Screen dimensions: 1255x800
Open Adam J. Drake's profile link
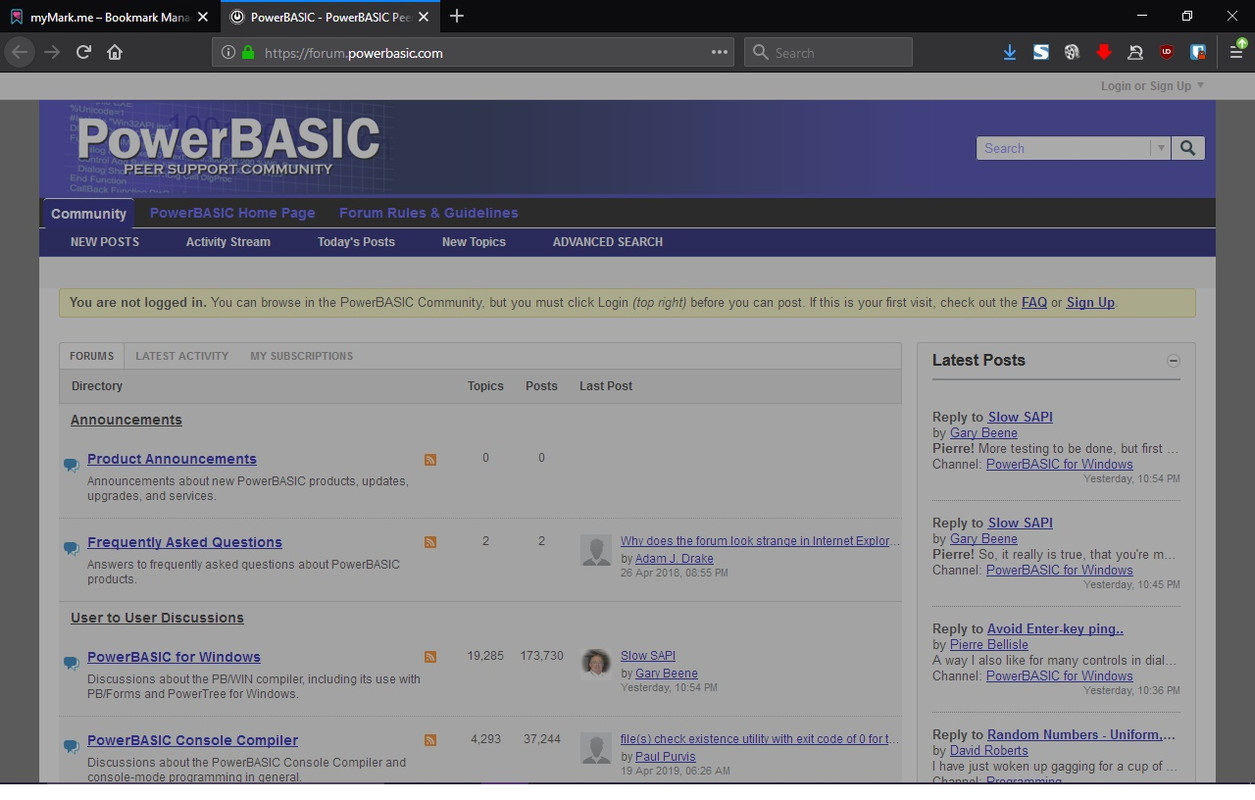(674, 559)
